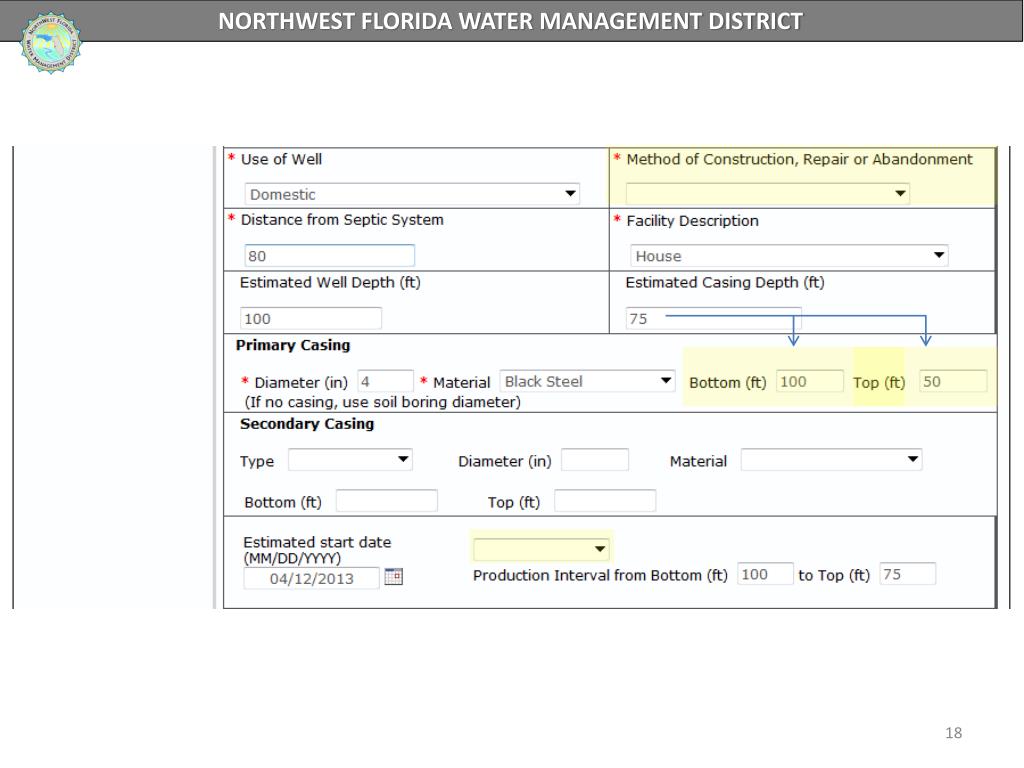The width and height of the screenshot is (1024, 768).
Task: Expand the Secondary Casing Type dropdown
Action: 350,460
